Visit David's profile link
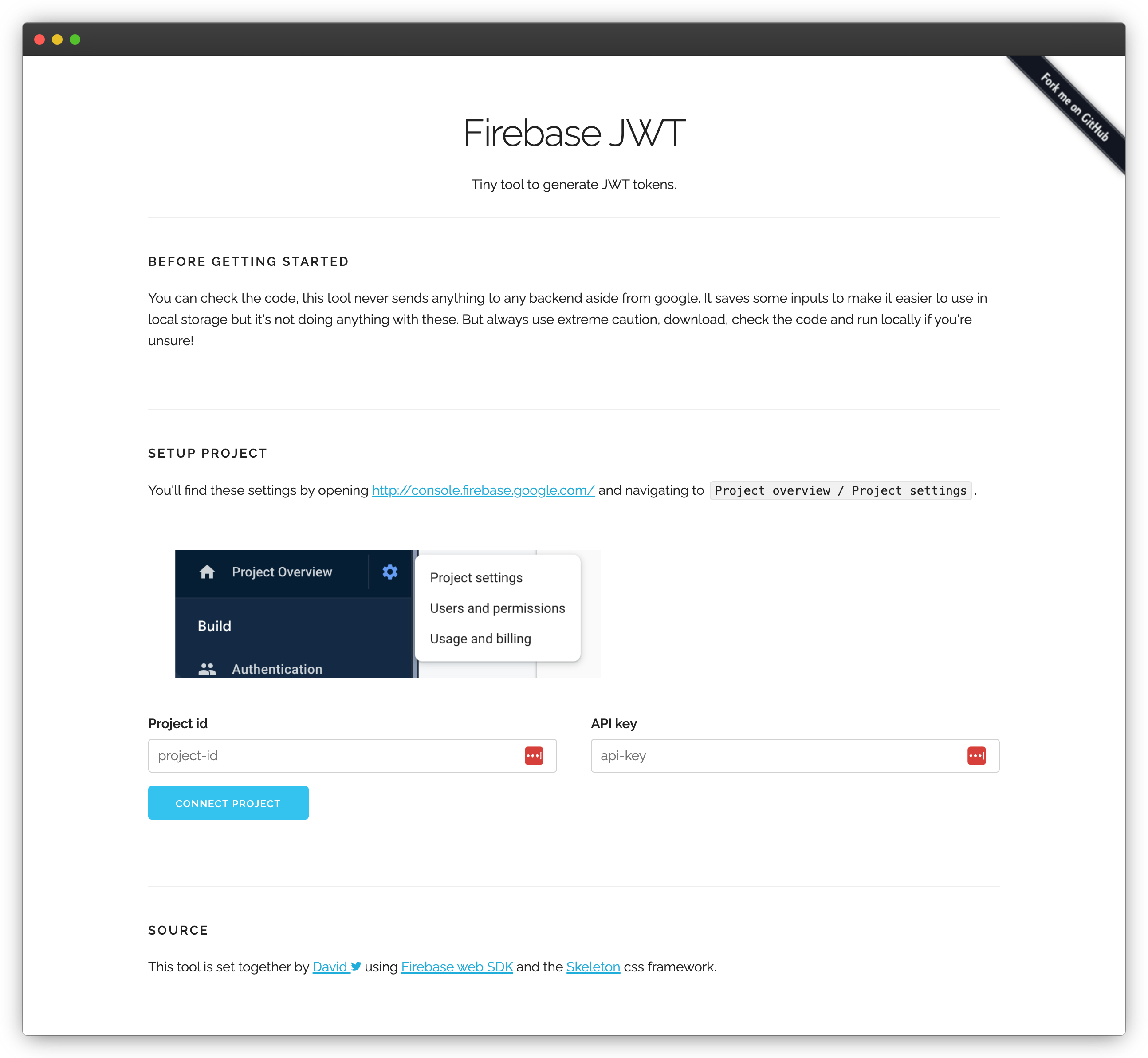The height and width of the screenshot is (1058, 1148). pyautogui.click(x=330, y=967)
